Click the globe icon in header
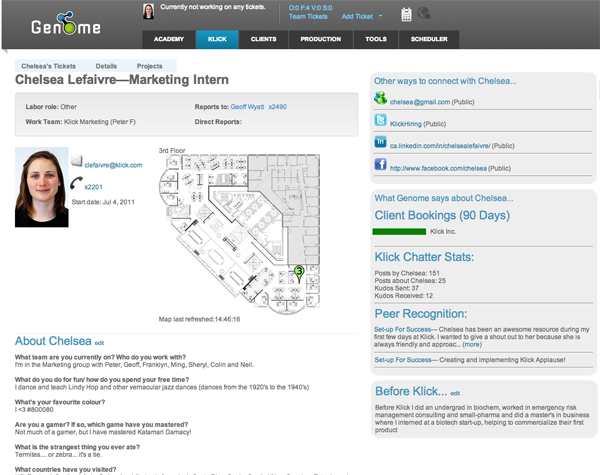Image resolution: width=600 pixels, height=475 pixels. (424, 13)
